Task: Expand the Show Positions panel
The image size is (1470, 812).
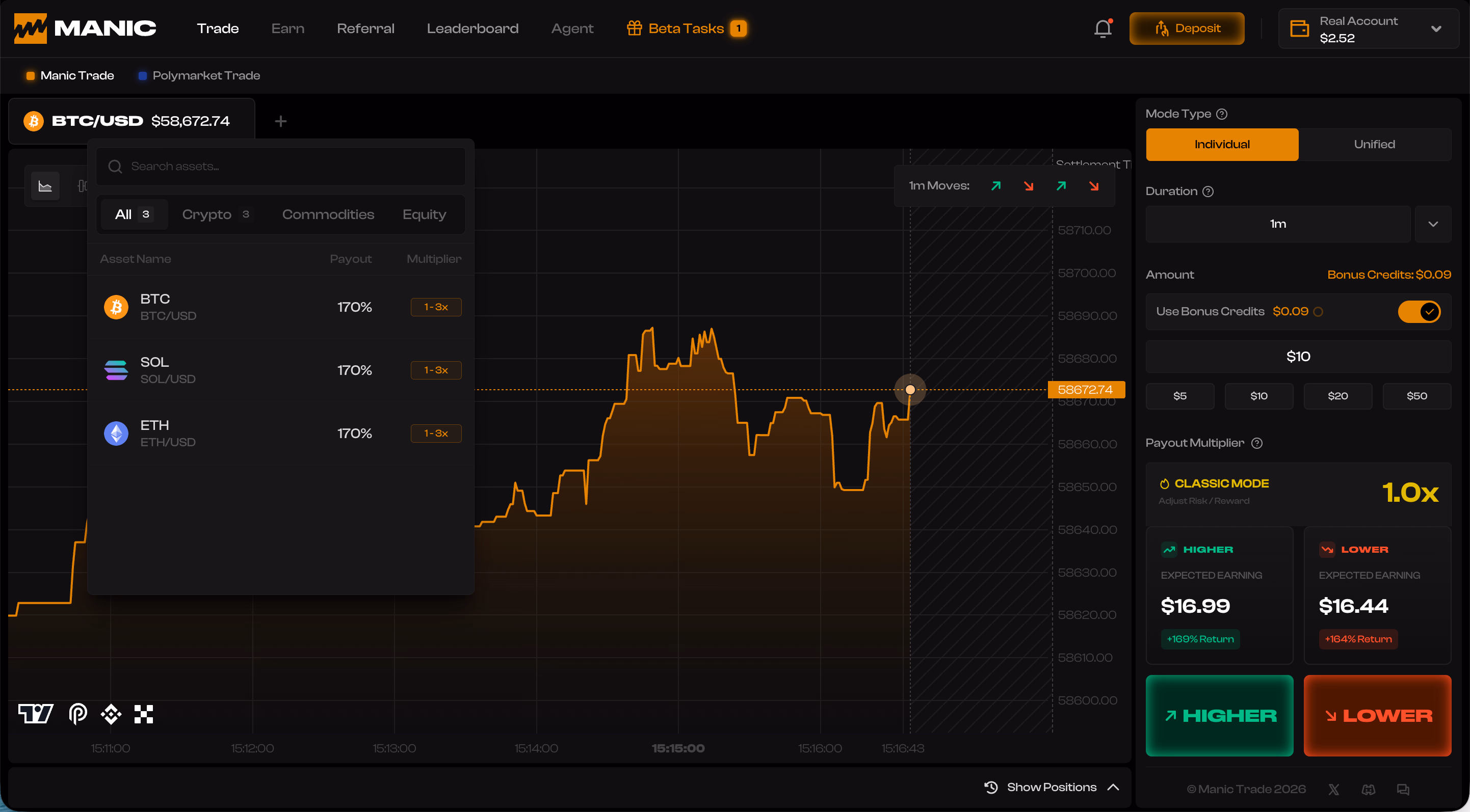Action: point(1051,787)
